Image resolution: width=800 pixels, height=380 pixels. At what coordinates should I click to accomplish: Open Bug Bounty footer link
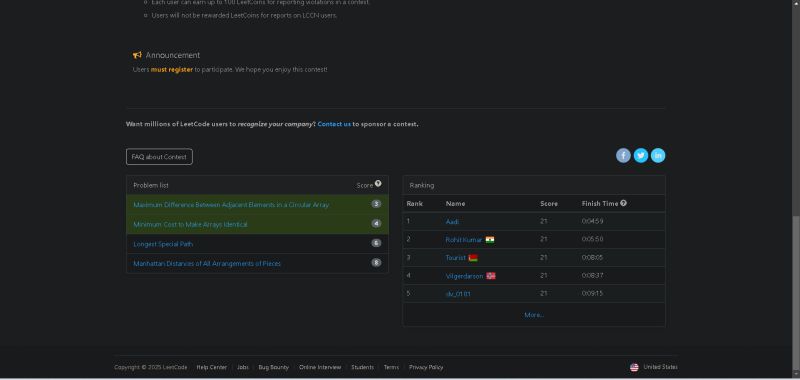point(273,367)
